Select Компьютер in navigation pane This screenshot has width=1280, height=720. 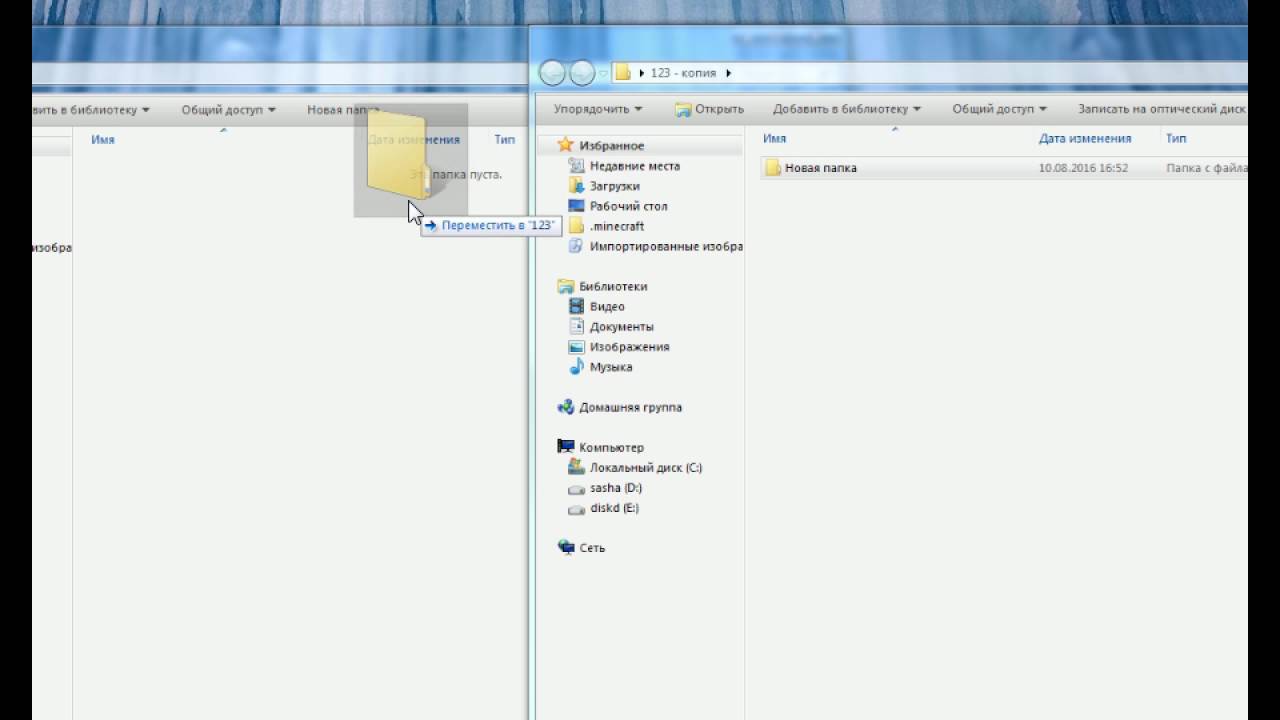coord(612,447)
